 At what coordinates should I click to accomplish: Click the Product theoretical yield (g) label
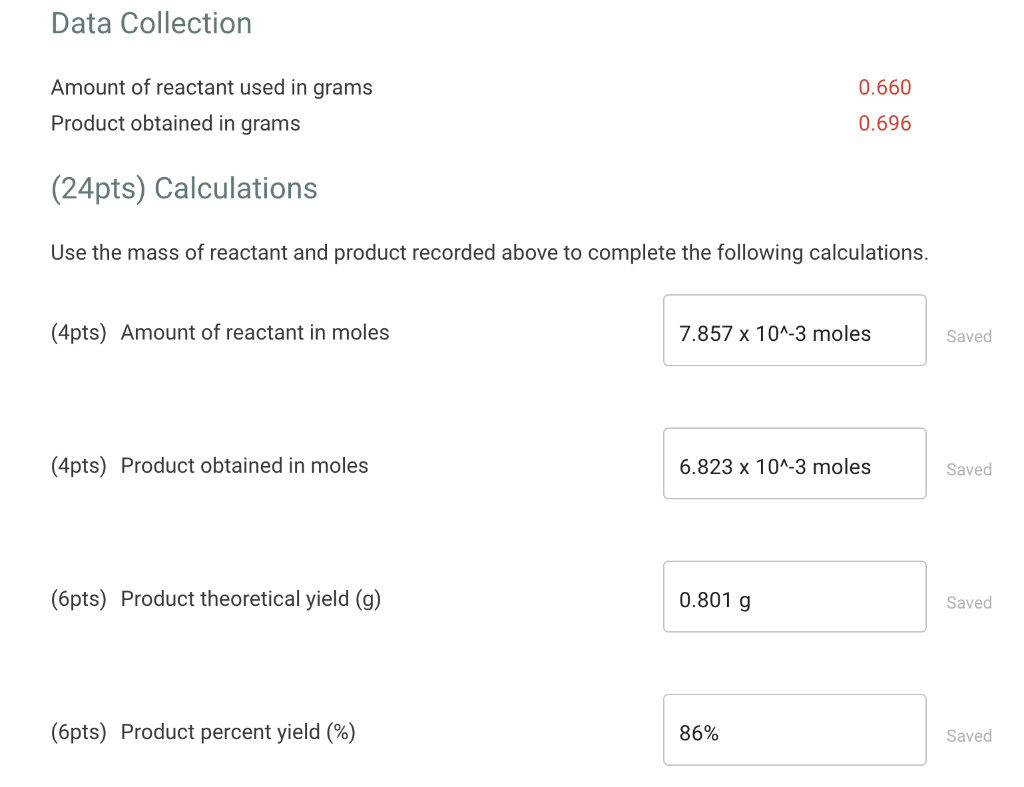(x=250, y=598)
